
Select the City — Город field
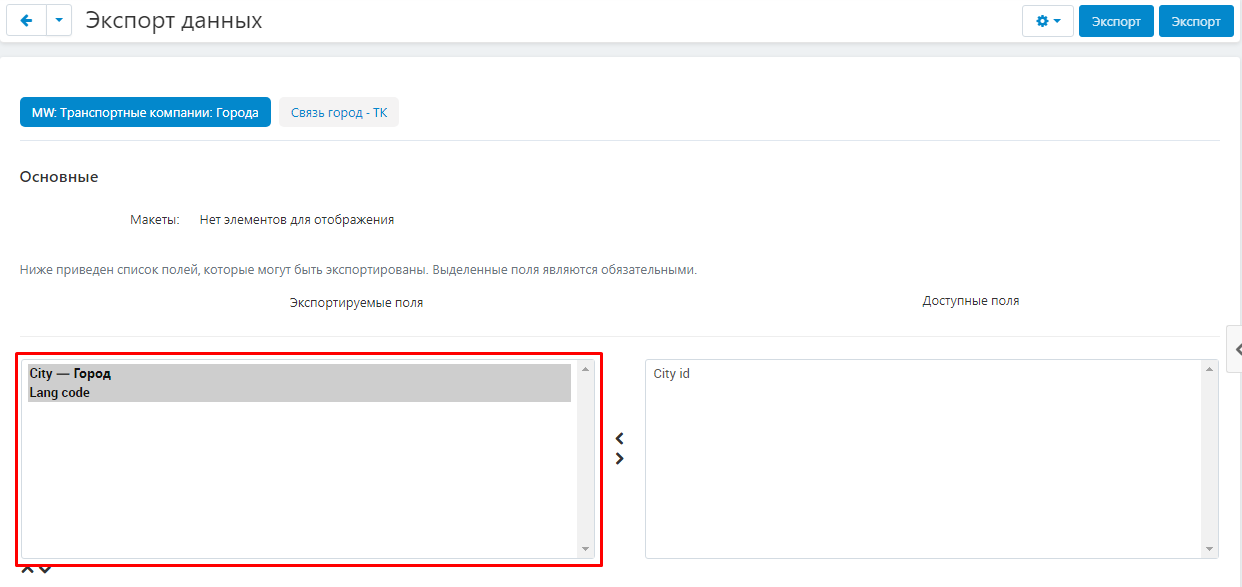point(70,374)
